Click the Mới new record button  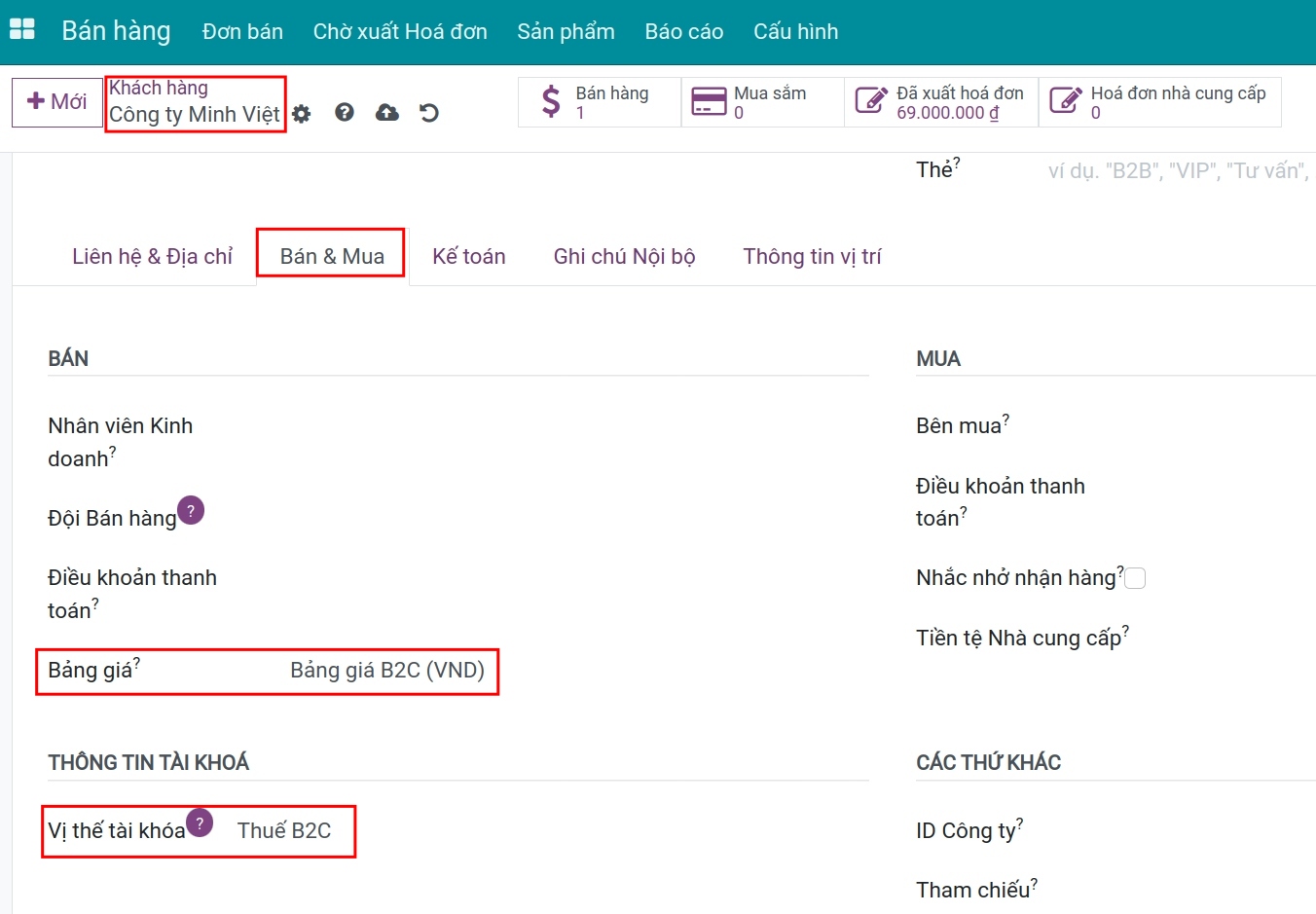(57, 102)
